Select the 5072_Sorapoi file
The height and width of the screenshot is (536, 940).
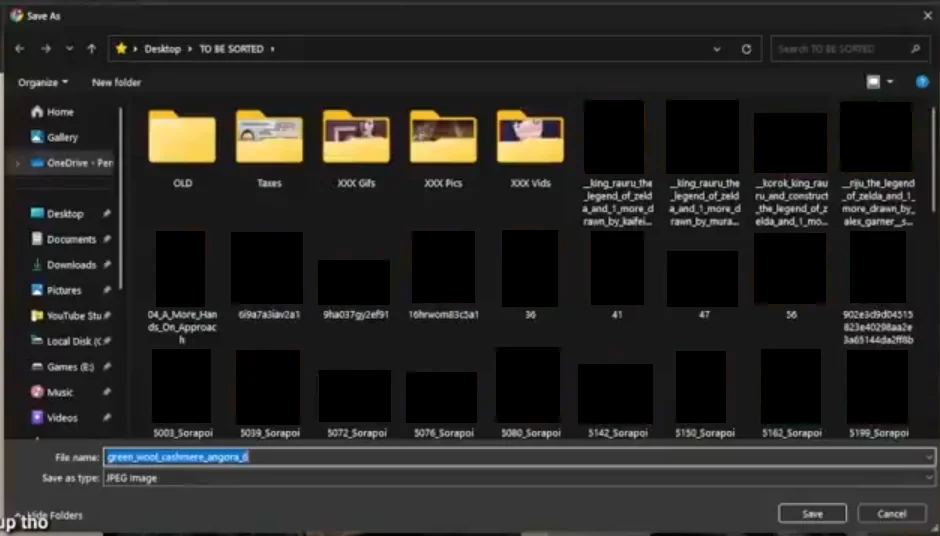(356, 403)
